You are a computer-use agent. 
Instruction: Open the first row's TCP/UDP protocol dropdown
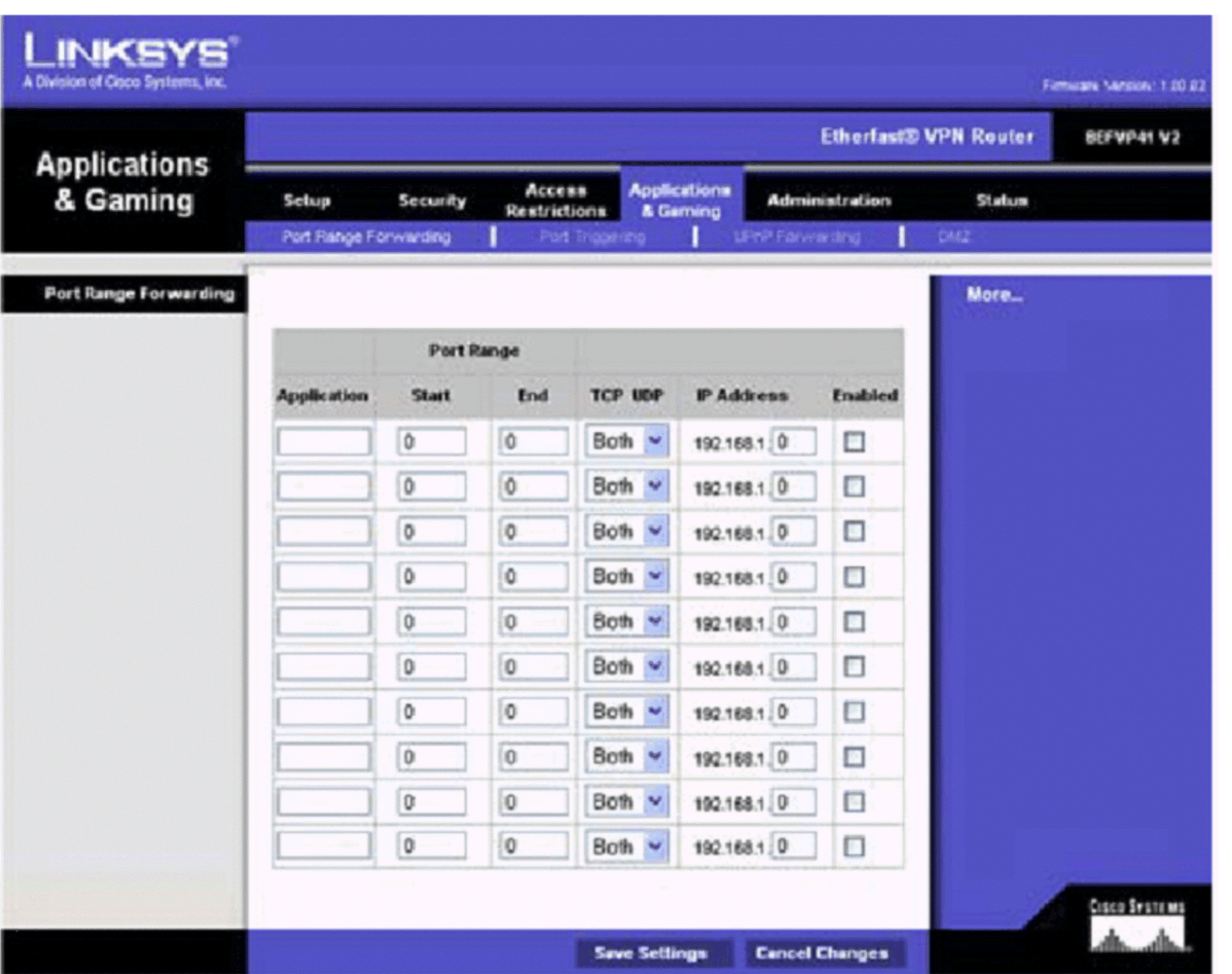(x=627, y=442)
